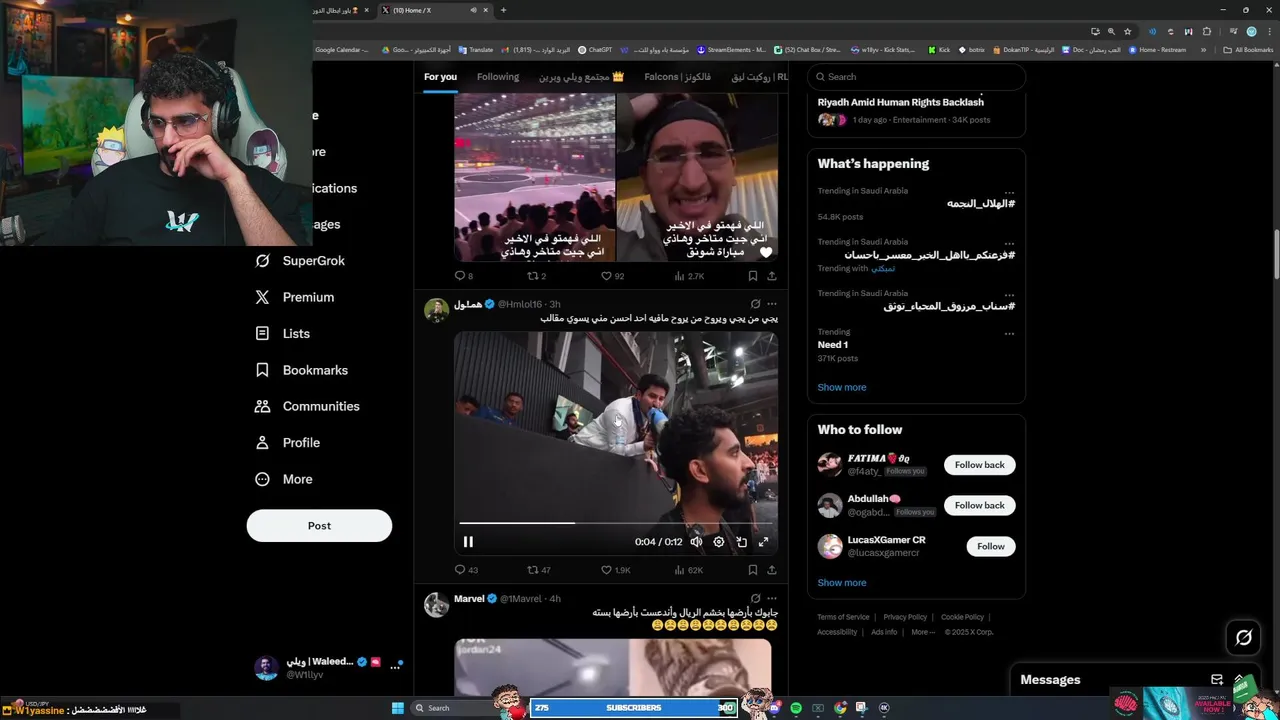
Task: Mute the X tab audio indicator
Action: point(473,10)
